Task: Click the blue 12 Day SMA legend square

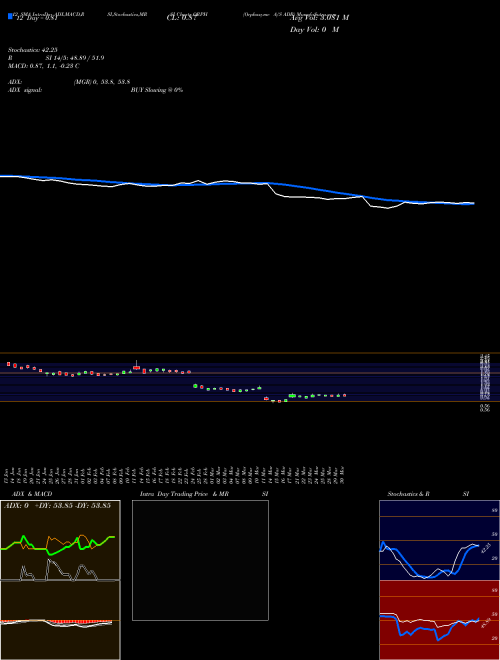Action: [11, 16]
